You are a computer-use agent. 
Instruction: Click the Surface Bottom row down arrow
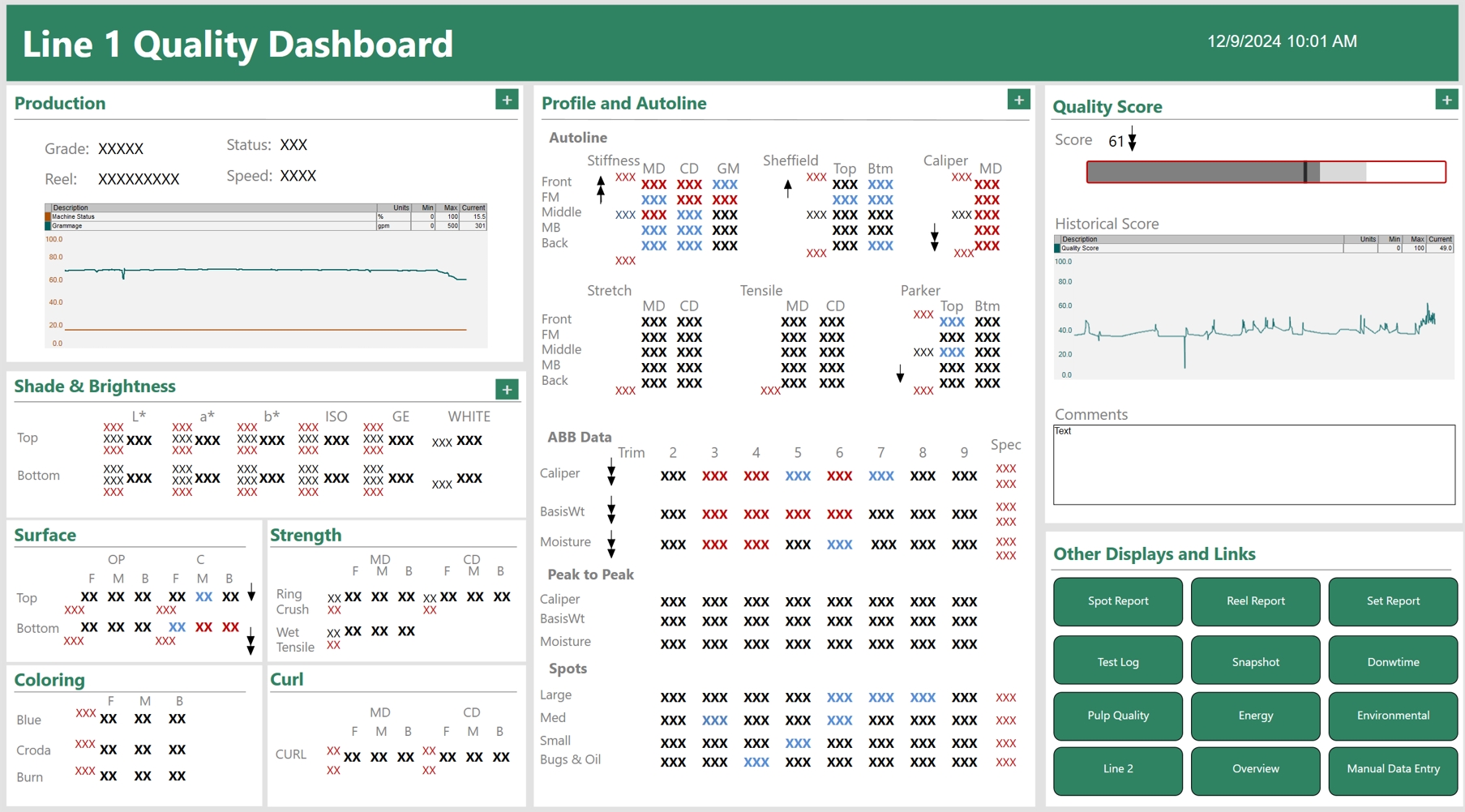[x=251, y=640]
